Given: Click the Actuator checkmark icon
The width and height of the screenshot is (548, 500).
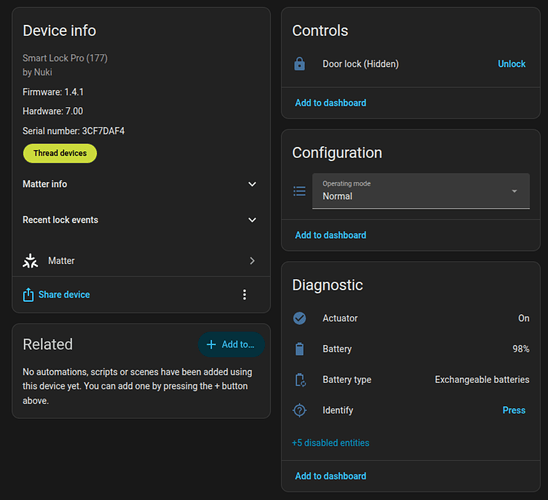Looking at the screenshot, I should [300, 318].
